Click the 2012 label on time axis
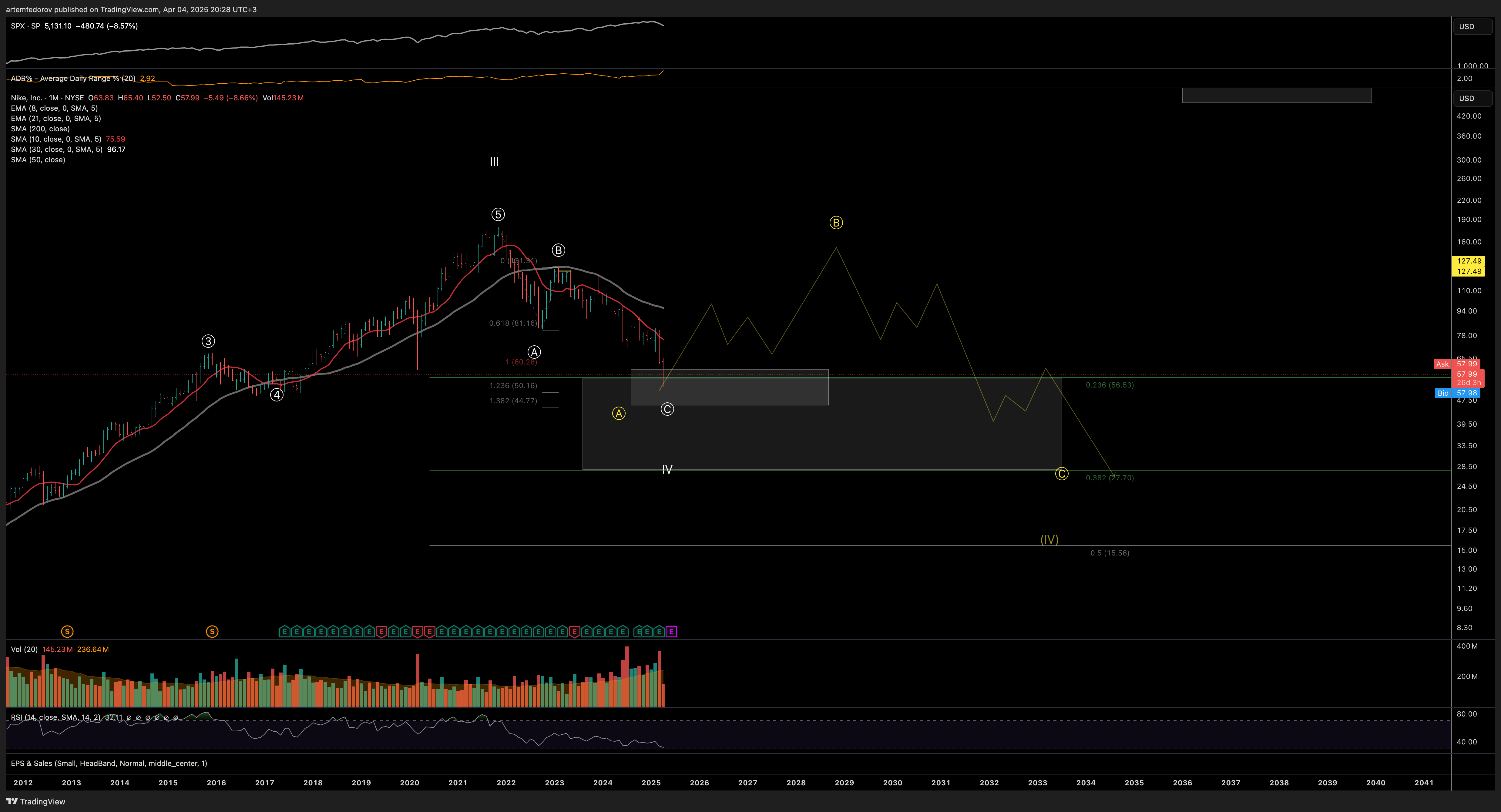1501x812 pixels. (23, 783)
